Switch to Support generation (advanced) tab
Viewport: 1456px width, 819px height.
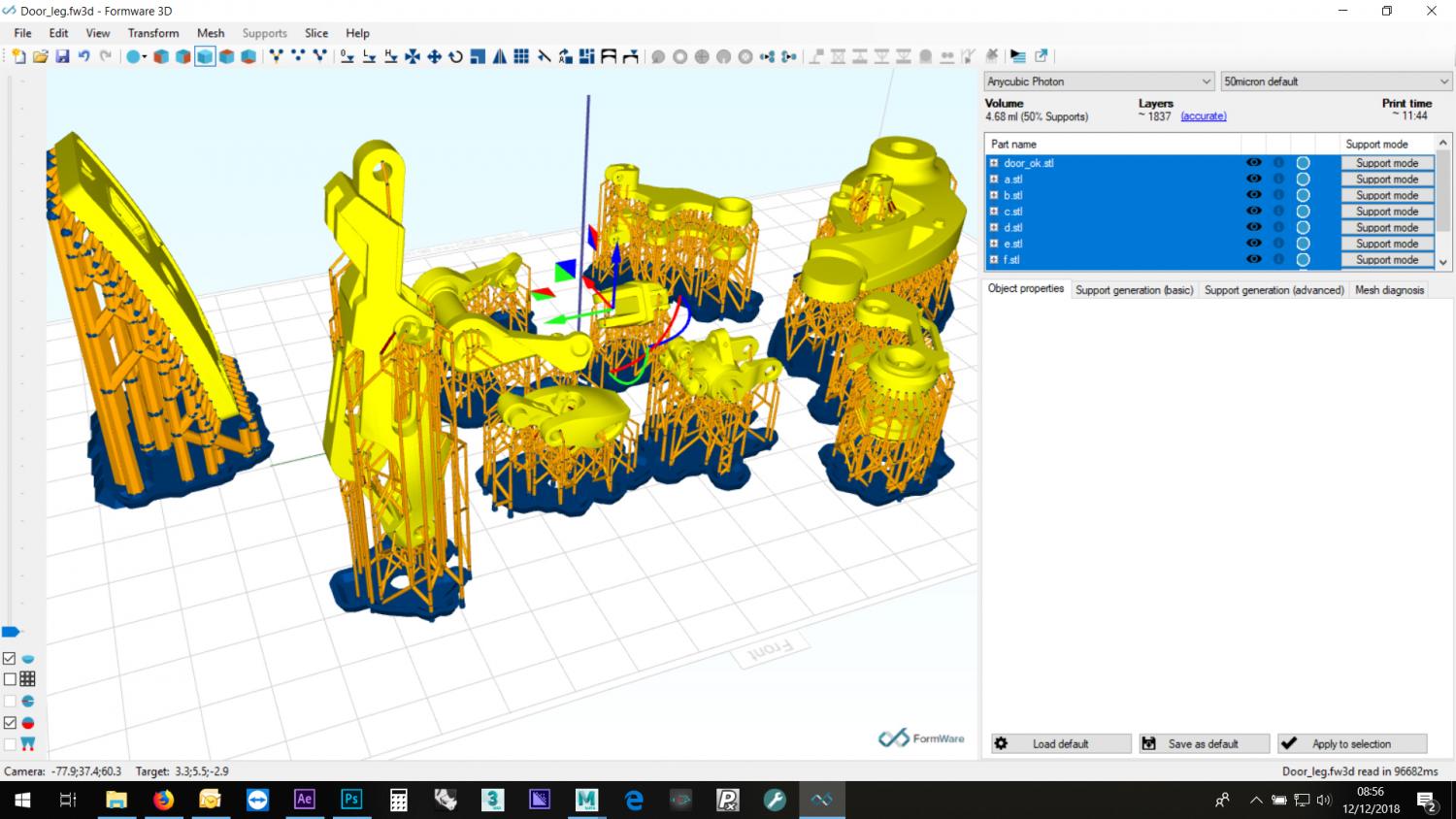pyautogui.click(x=1274, y=289)
